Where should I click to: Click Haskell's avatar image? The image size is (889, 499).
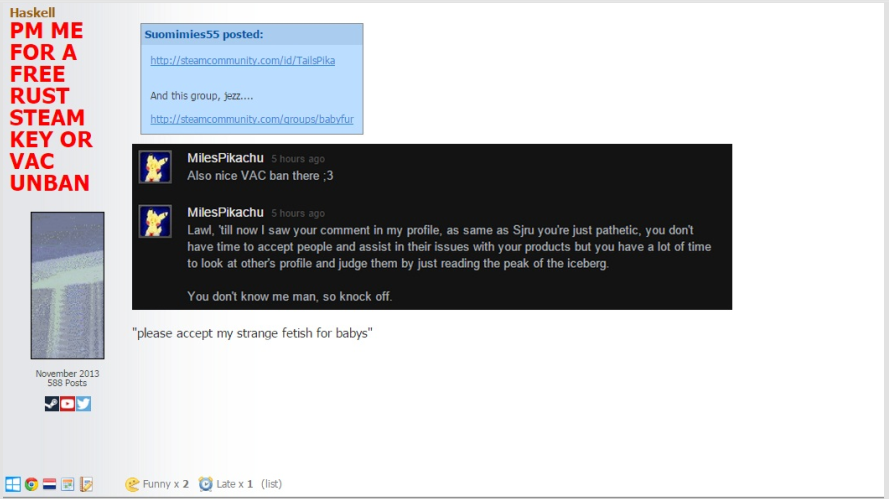[x=67, y=285]
